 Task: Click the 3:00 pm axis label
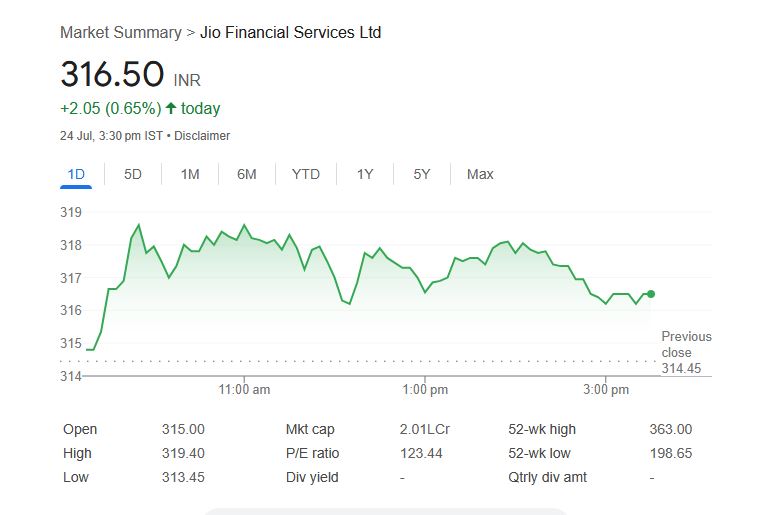[x=605, y=389]
